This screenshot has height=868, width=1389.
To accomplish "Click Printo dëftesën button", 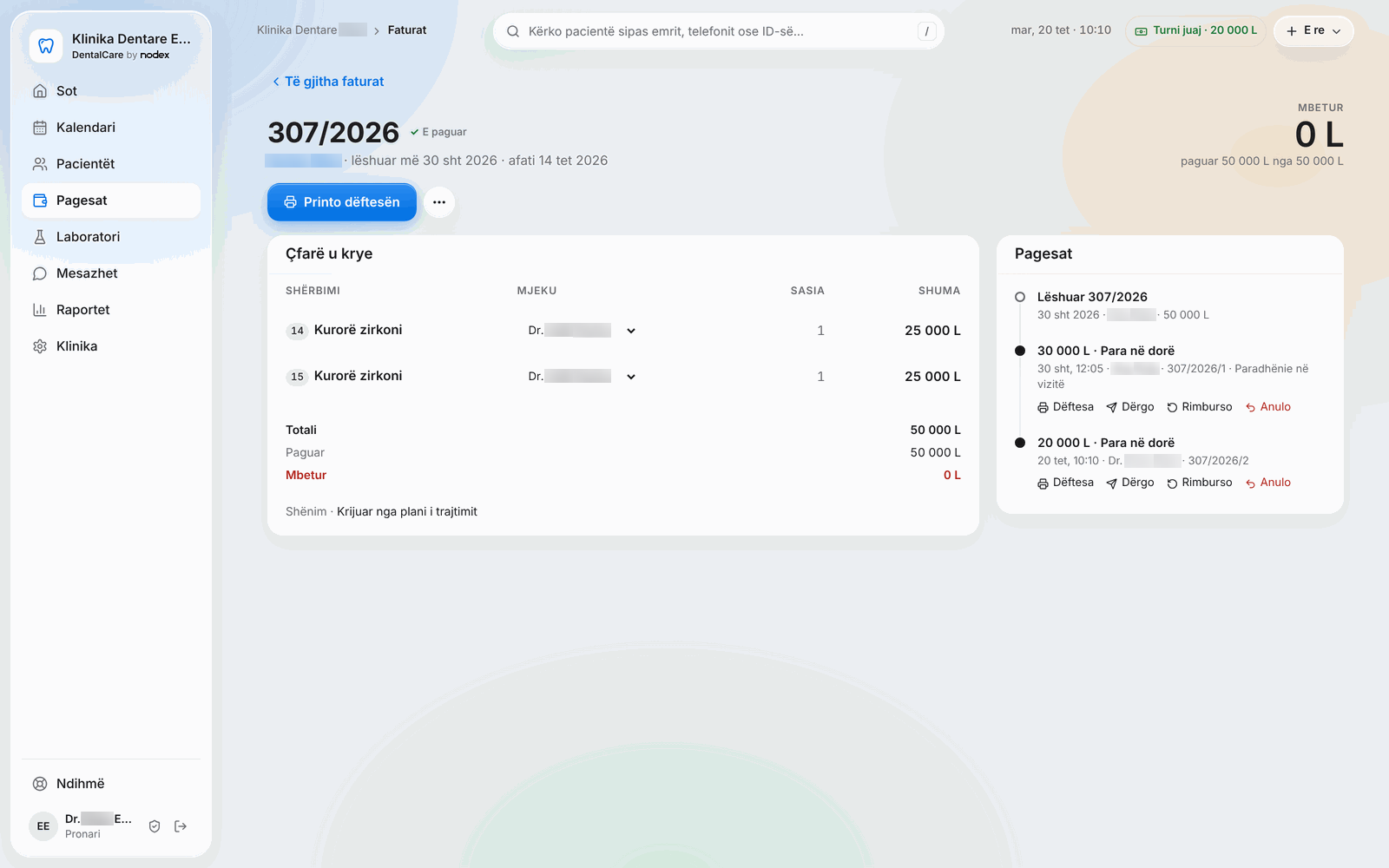I will (x=342, y=202).
